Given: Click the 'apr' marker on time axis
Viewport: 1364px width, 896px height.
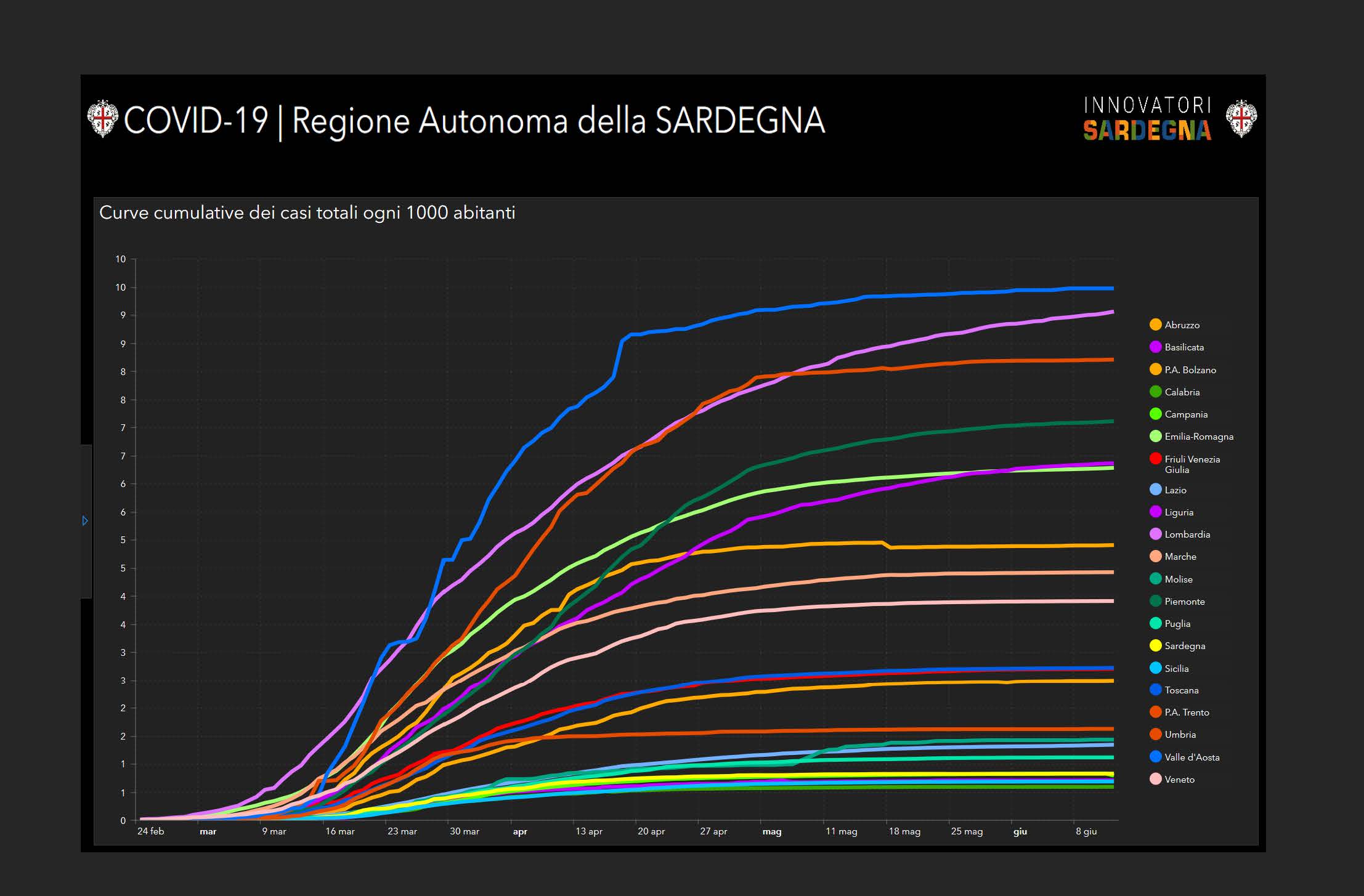Looking at the screenshot, I should (x=520, y=832).
